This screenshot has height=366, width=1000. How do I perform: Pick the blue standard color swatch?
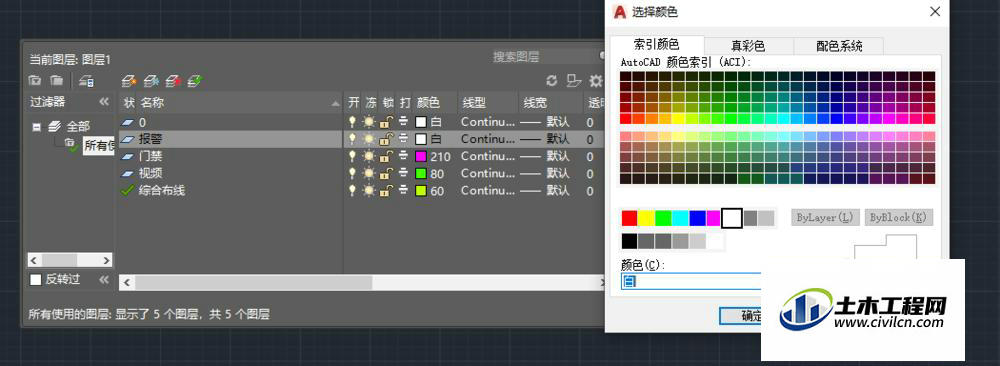(x=697, y=218)
